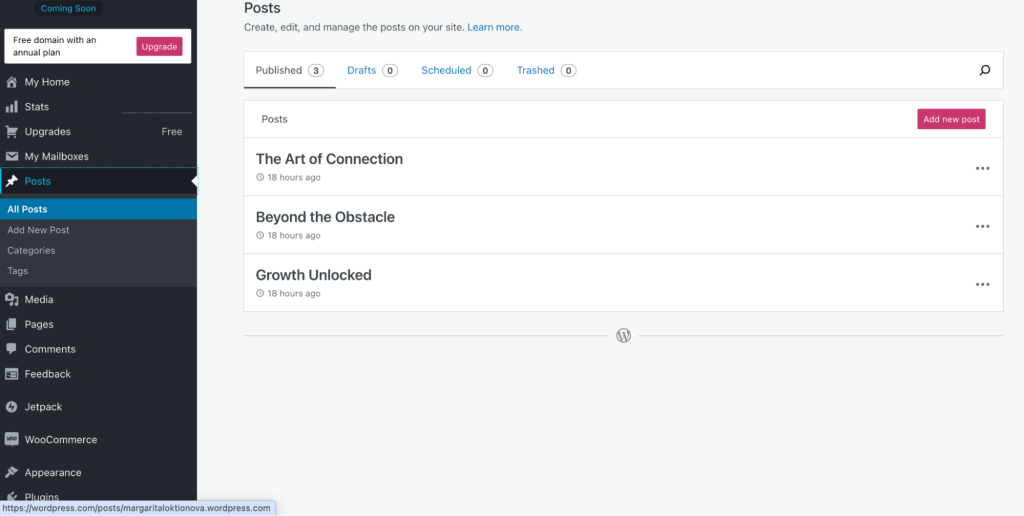Click the Appearance brush icon
This screenshot has width=1024, height=516.
[12, 473]
